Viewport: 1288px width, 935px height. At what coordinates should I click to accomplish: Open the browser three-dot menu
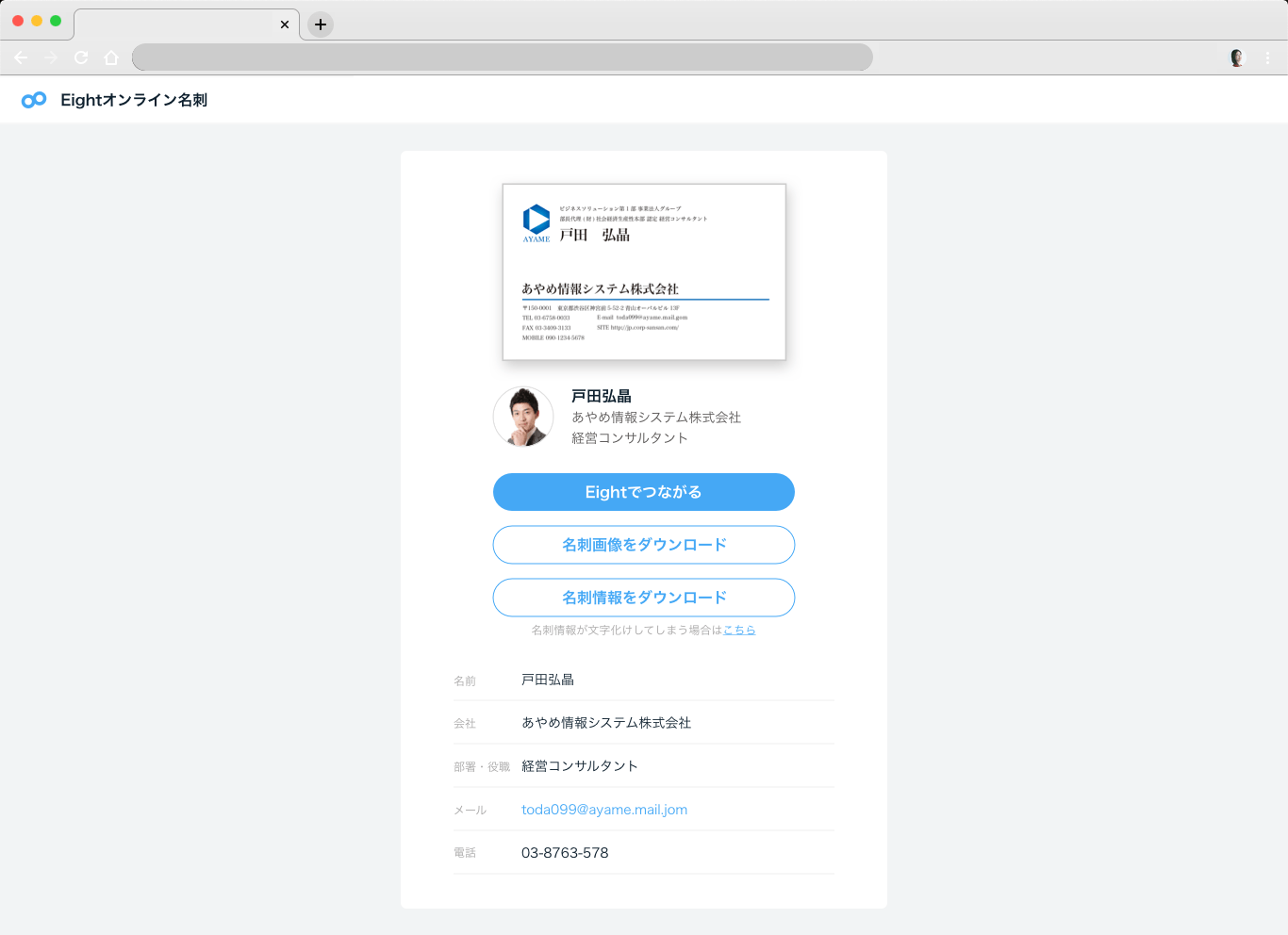pyautogui.click(x=1268, y=57)
